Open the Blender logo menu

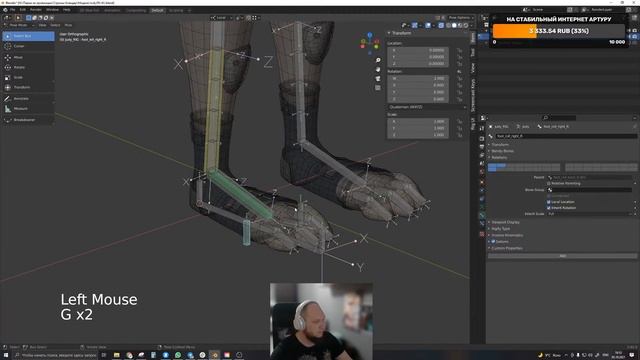(5, 10)
